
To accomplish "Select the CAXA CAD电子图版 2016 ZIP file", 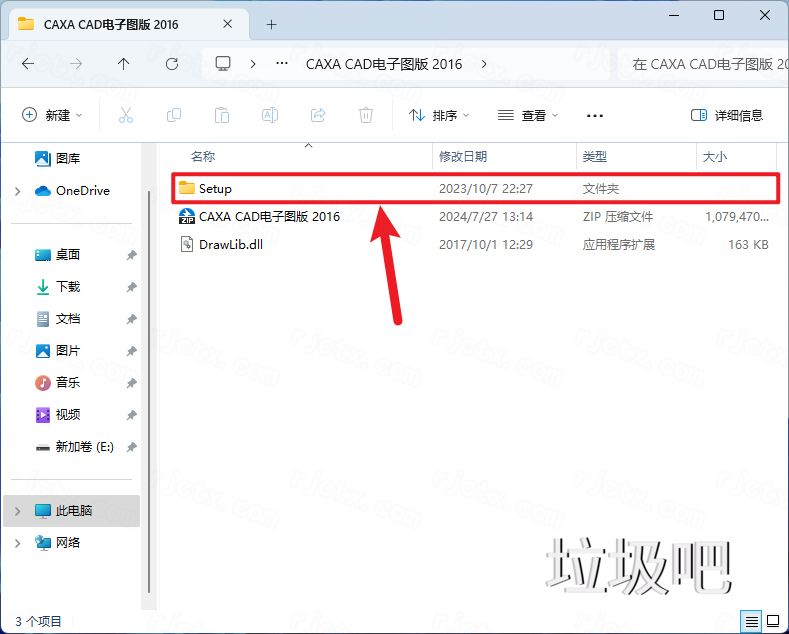I will tap(476, 216).
